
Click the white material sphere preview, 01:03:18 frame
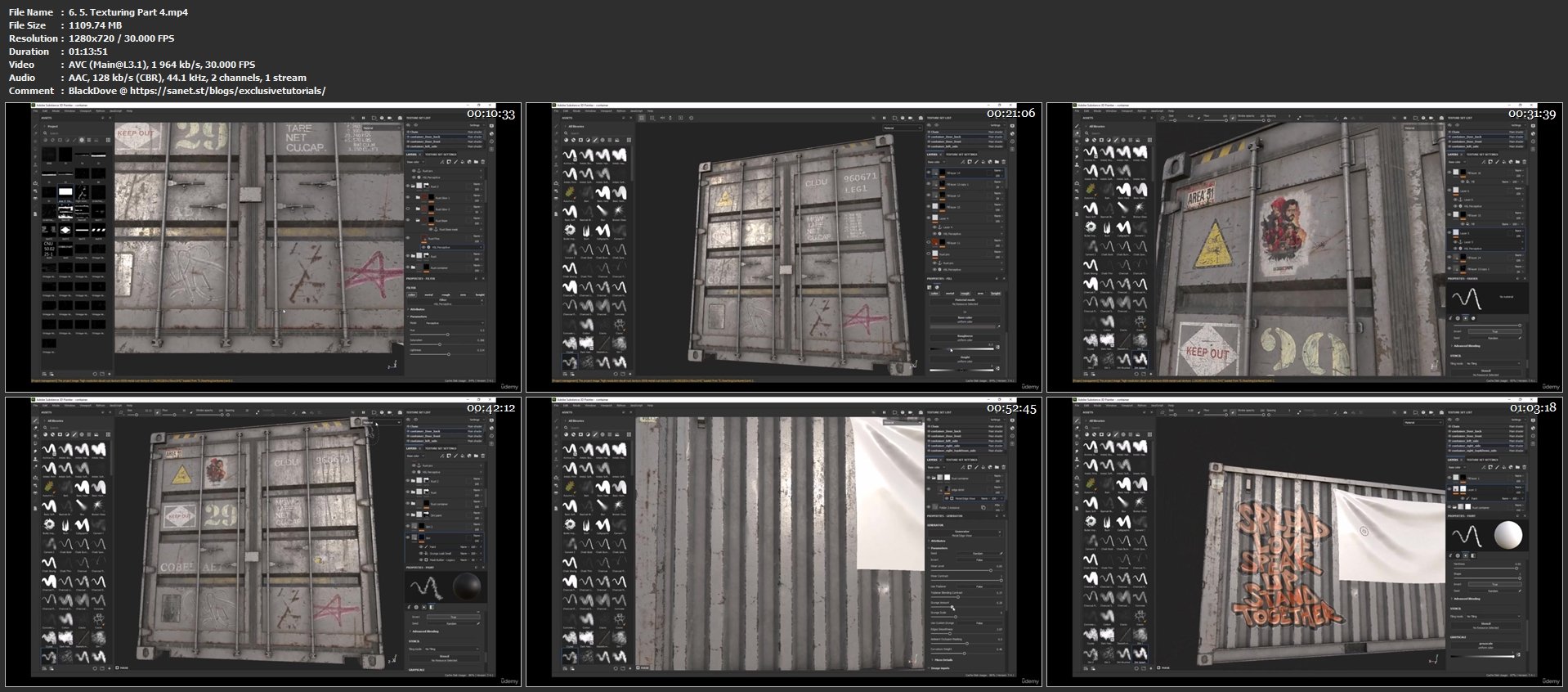1508,536
